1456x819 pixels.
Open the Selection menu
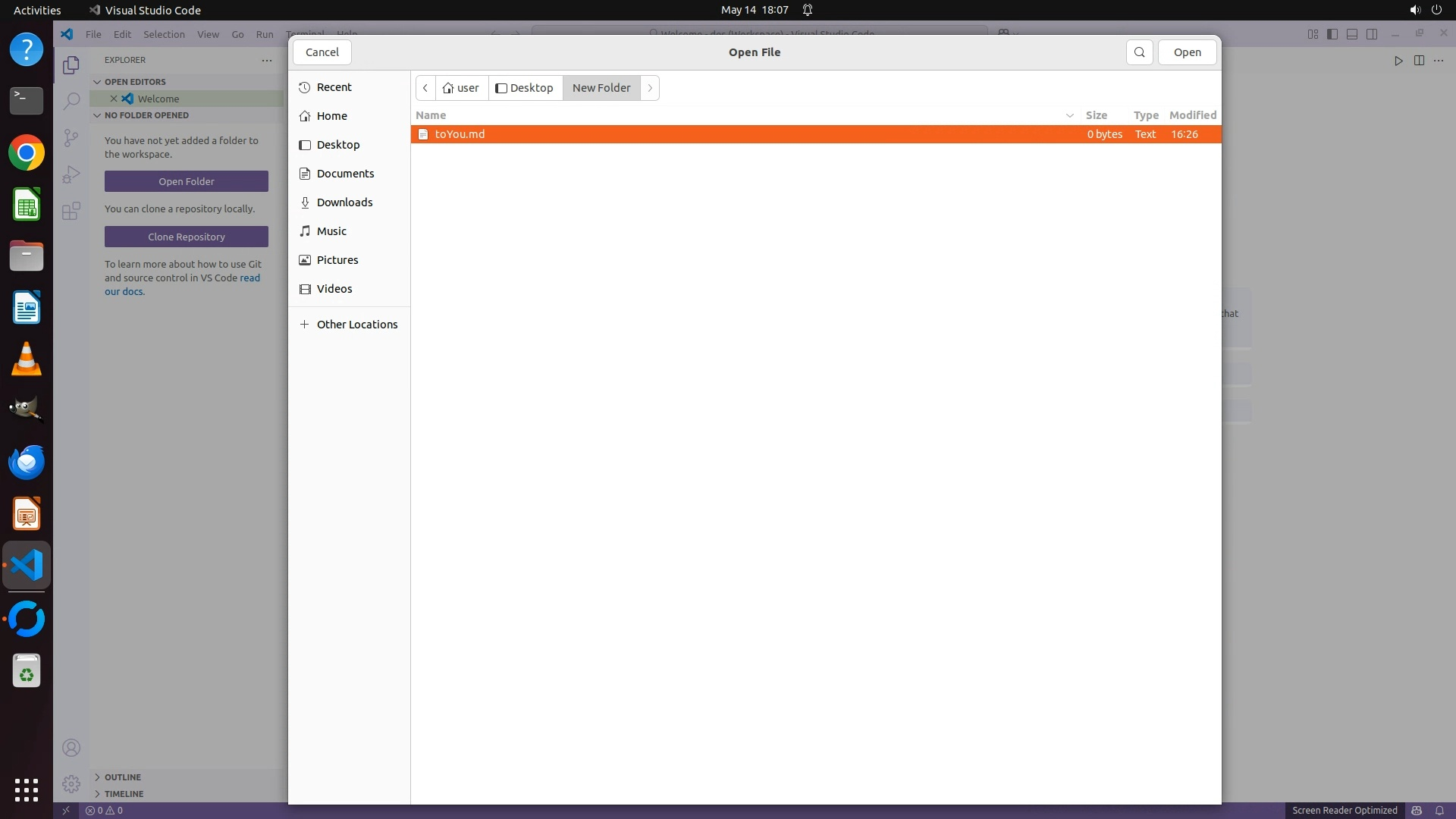(x=164, y=34)
